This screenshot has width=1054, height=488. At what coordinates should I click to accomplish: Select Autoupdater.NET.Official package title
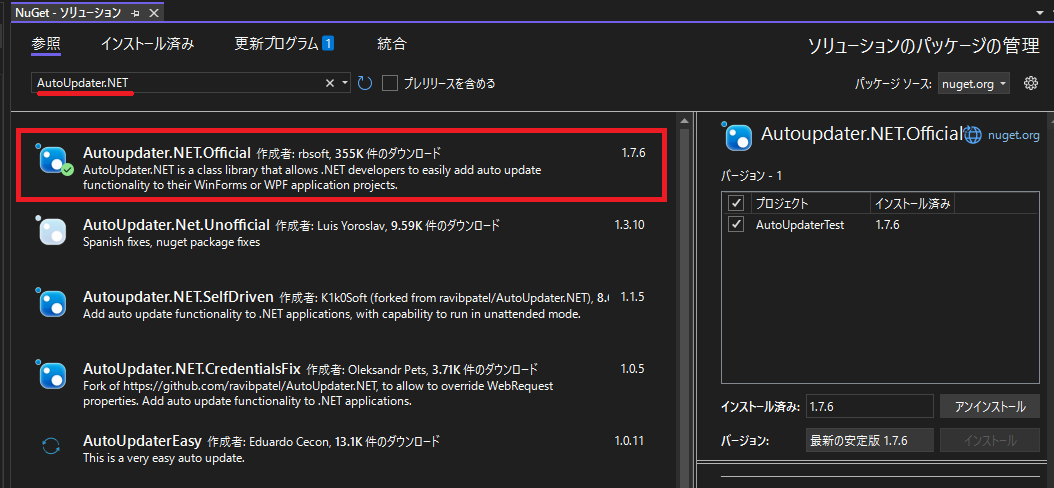click(x=167, y=153)
